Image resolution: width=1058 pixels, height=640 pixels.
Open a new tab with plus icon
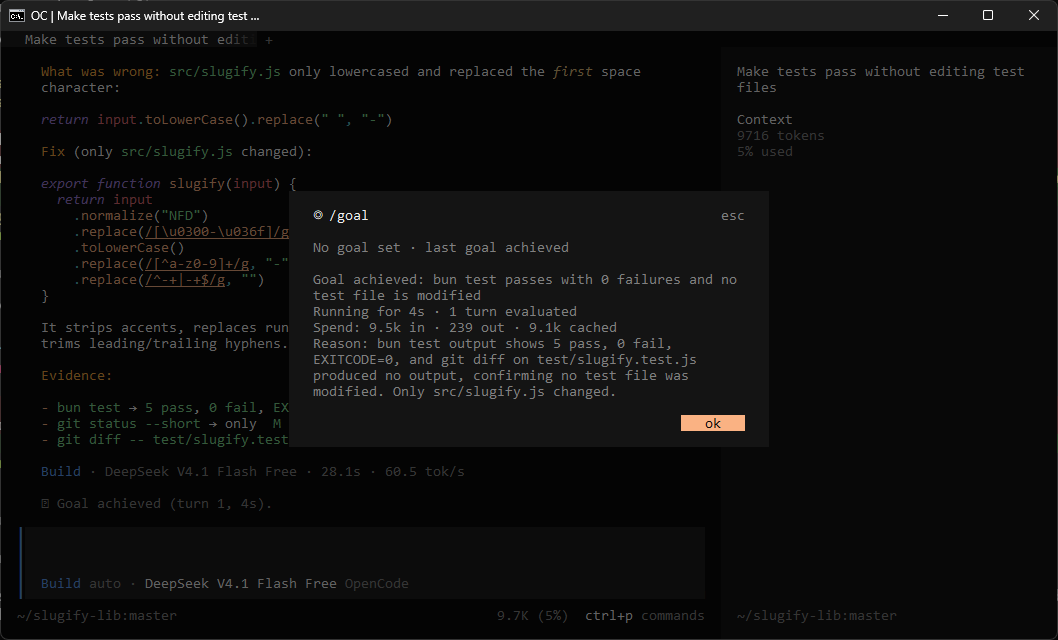point(269,40)
